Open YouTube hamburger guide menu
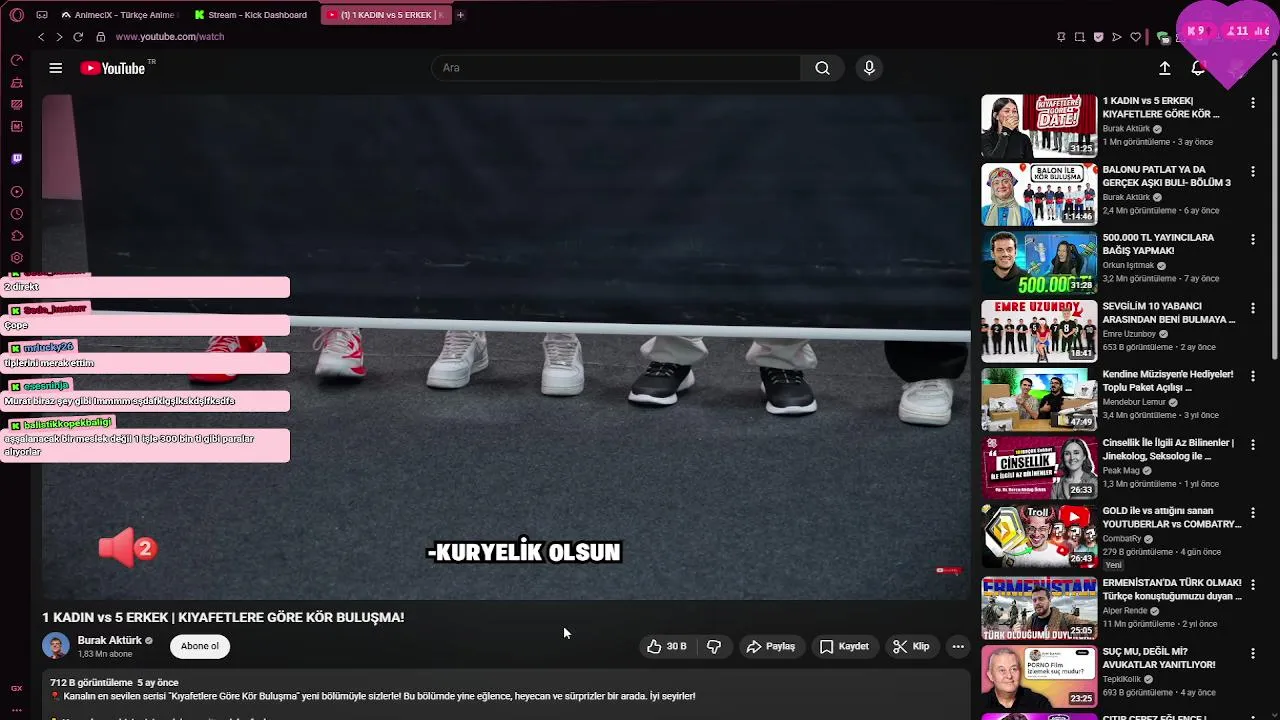 click(56, 68)
